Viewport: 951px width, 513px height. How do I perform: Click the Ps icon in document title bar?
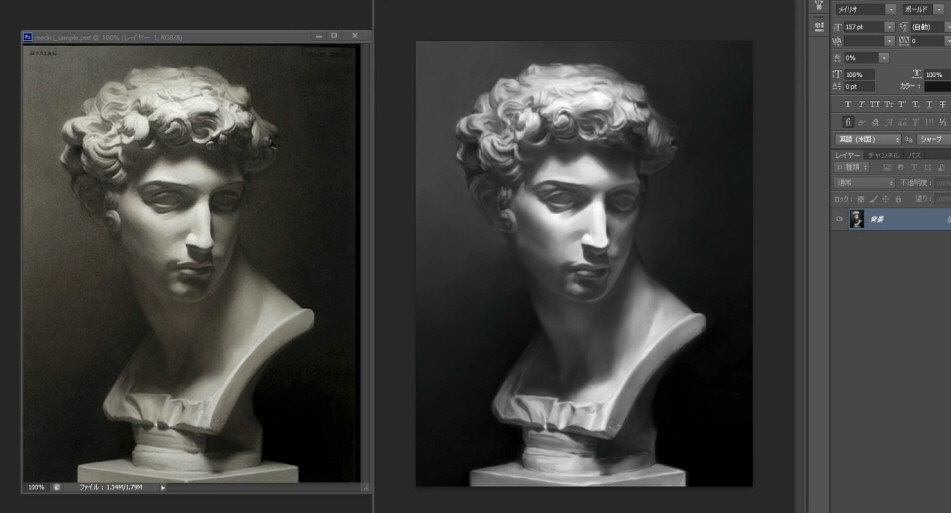click(x=28, y=37)
